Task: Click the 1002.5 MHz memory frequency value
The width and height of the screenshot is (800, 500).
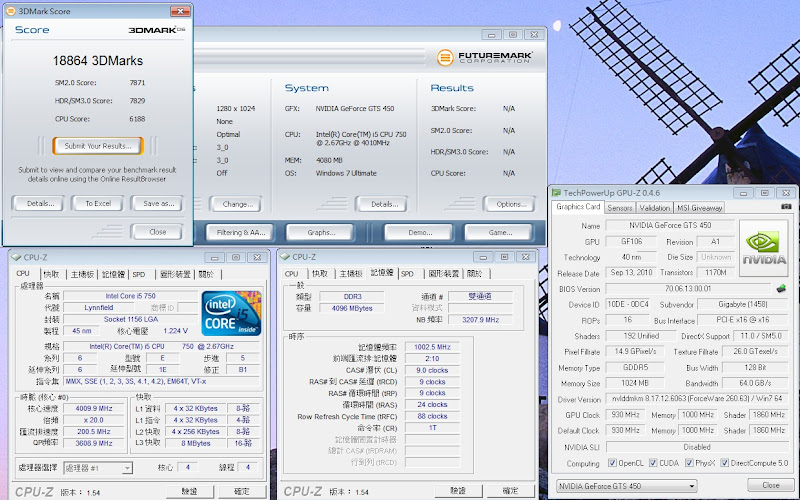Action: coord(432,346)
